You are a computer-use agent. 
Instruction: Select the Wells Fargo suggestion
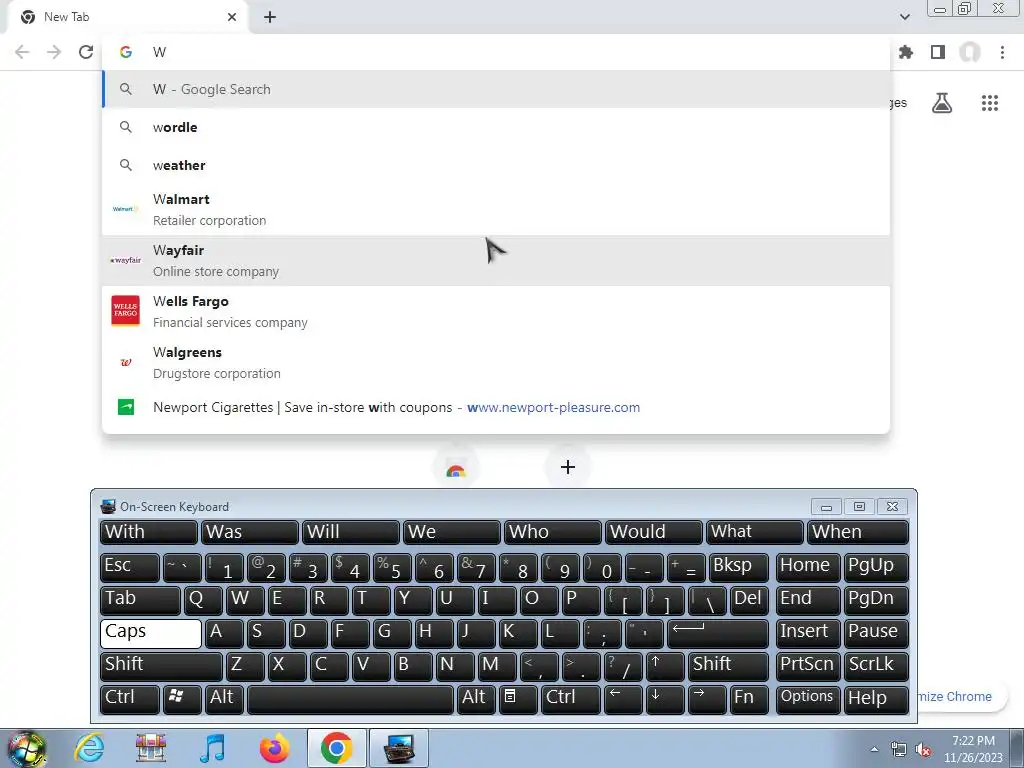[x=496, y=312]
